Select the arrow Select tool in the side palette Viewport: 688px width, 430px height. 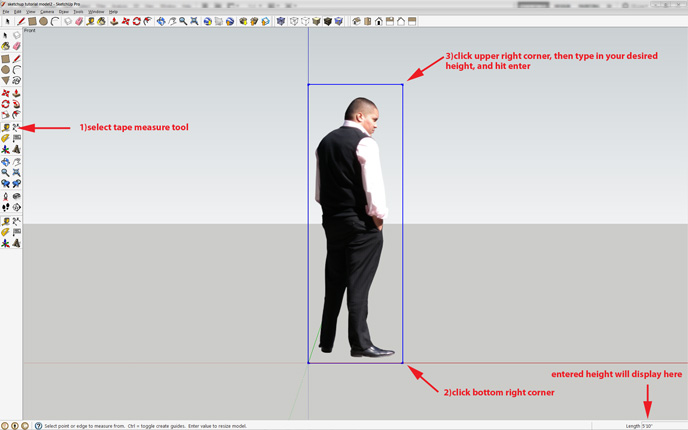pyautogui.click(x=5, y=35)
